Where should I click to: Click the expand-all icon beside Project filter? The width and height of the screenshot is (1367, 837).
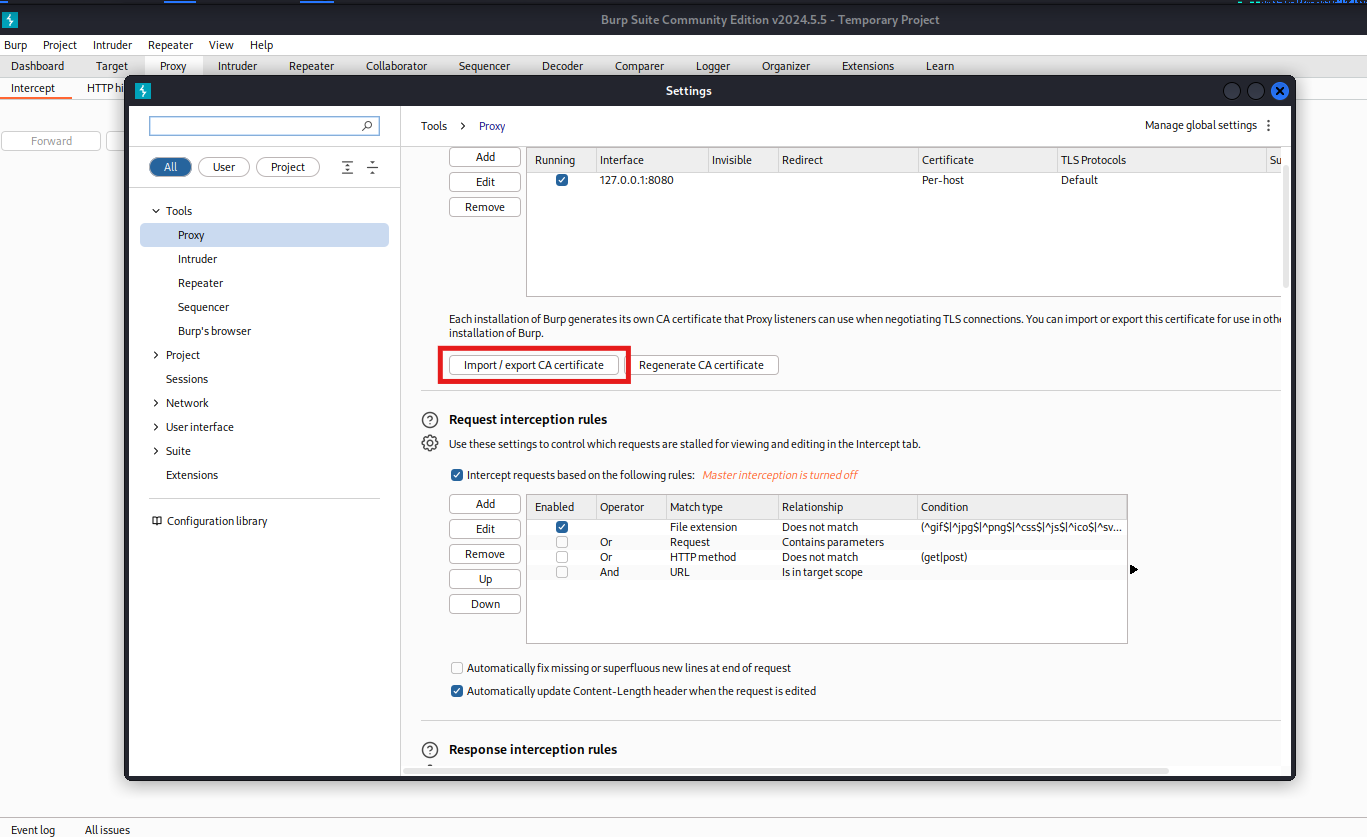348,167
